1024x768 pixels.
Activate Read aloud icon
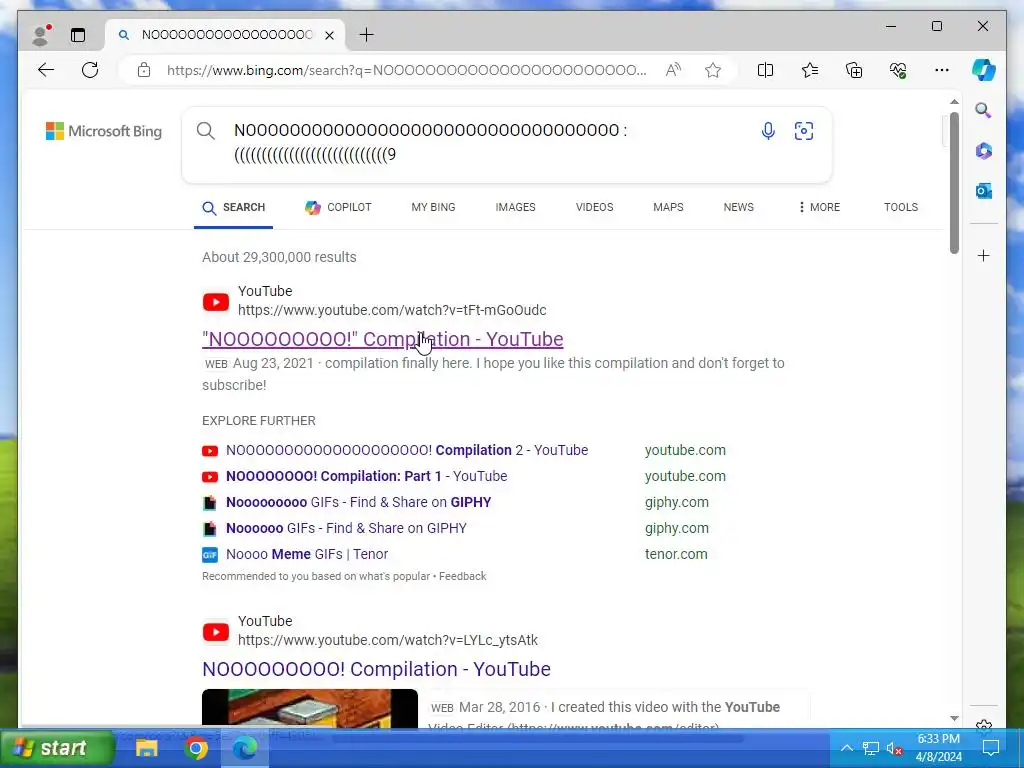pyautogui.click(x=673, y=70)
